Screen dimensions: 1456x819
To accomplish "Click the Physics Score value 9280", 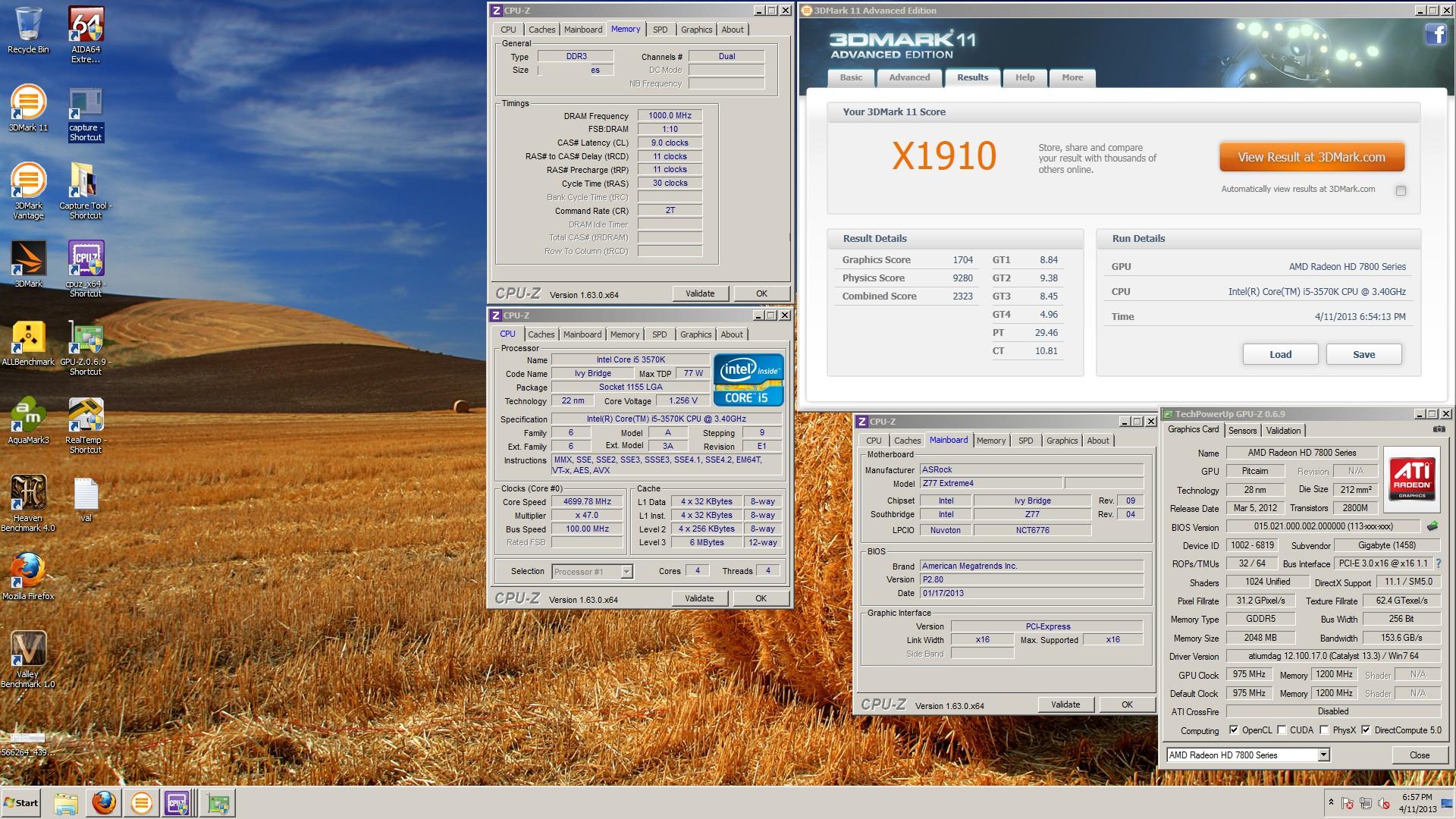I will coord(962,278).
